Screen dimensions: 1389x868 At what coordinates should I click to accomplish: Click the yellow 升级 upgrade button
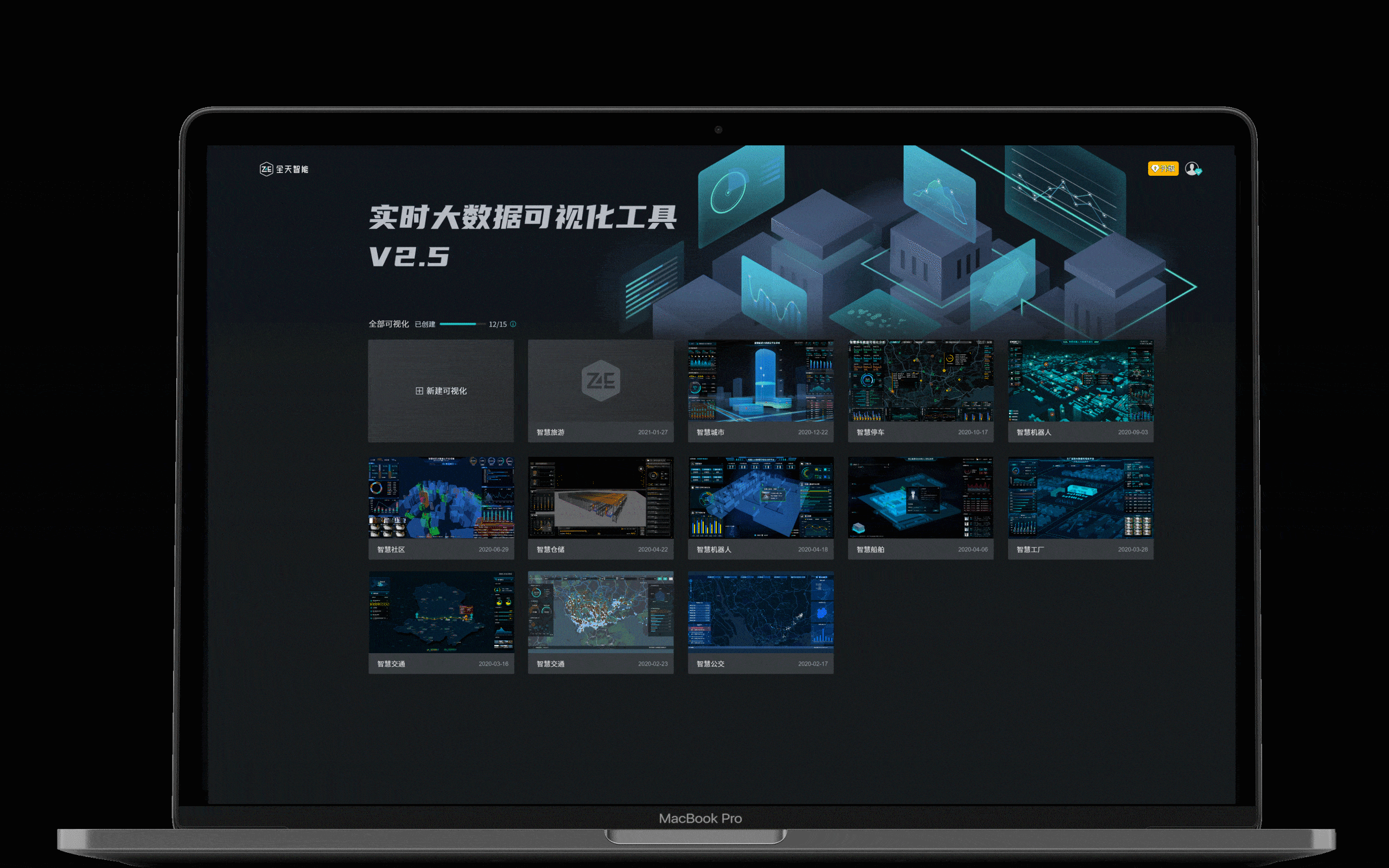click(x=1163, y=168)
